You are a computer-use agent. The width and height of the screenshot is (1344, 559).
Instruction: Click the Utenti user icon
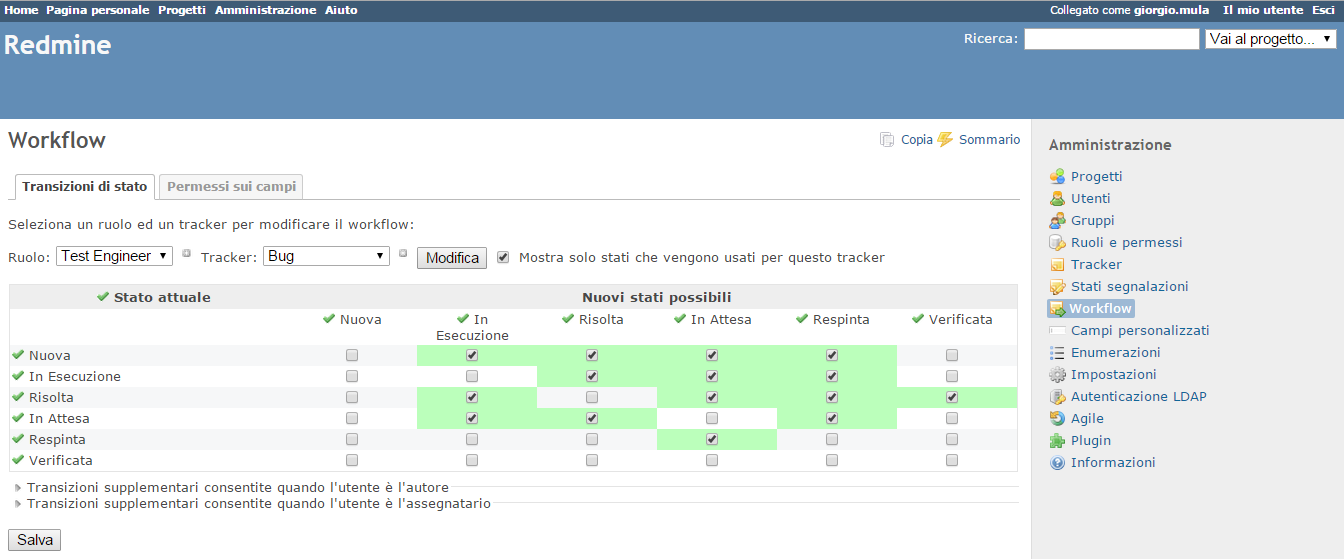[1057, 198]
